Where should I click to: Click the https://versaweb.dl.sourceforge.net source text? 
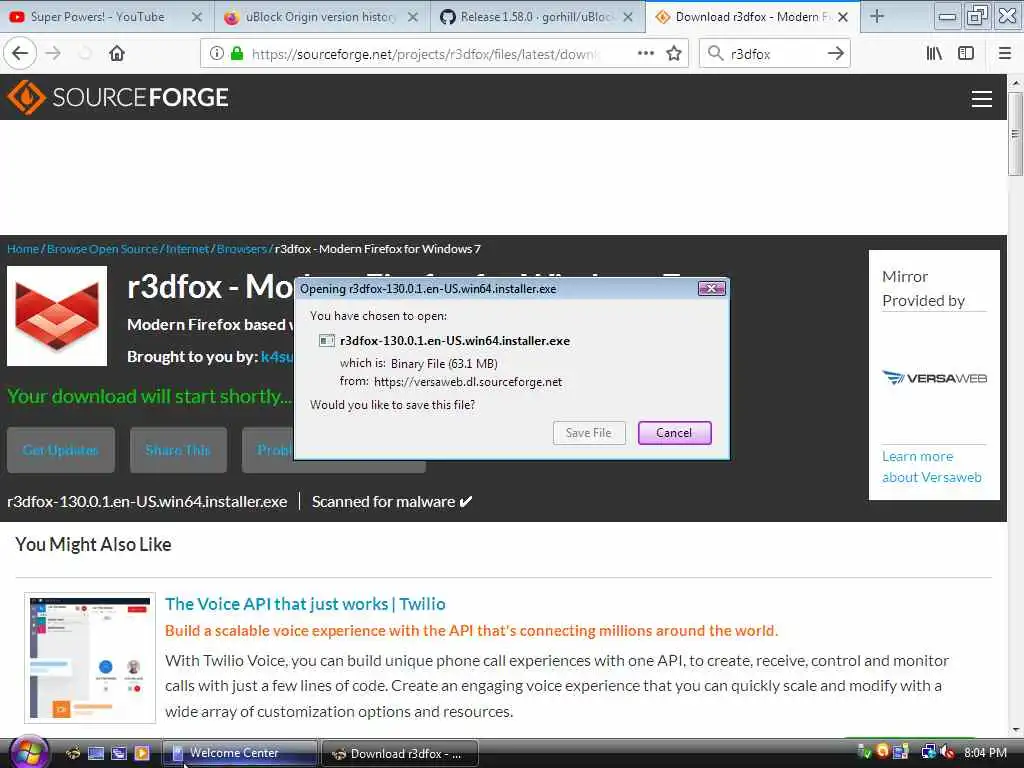[x=468, y=382]
